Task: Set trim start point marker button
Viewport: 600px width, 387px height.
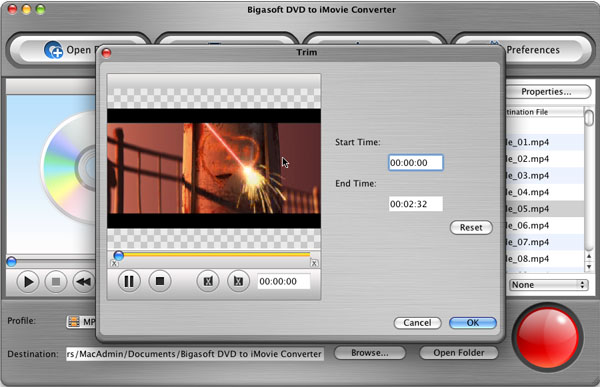Action: (x=208, y=281)
